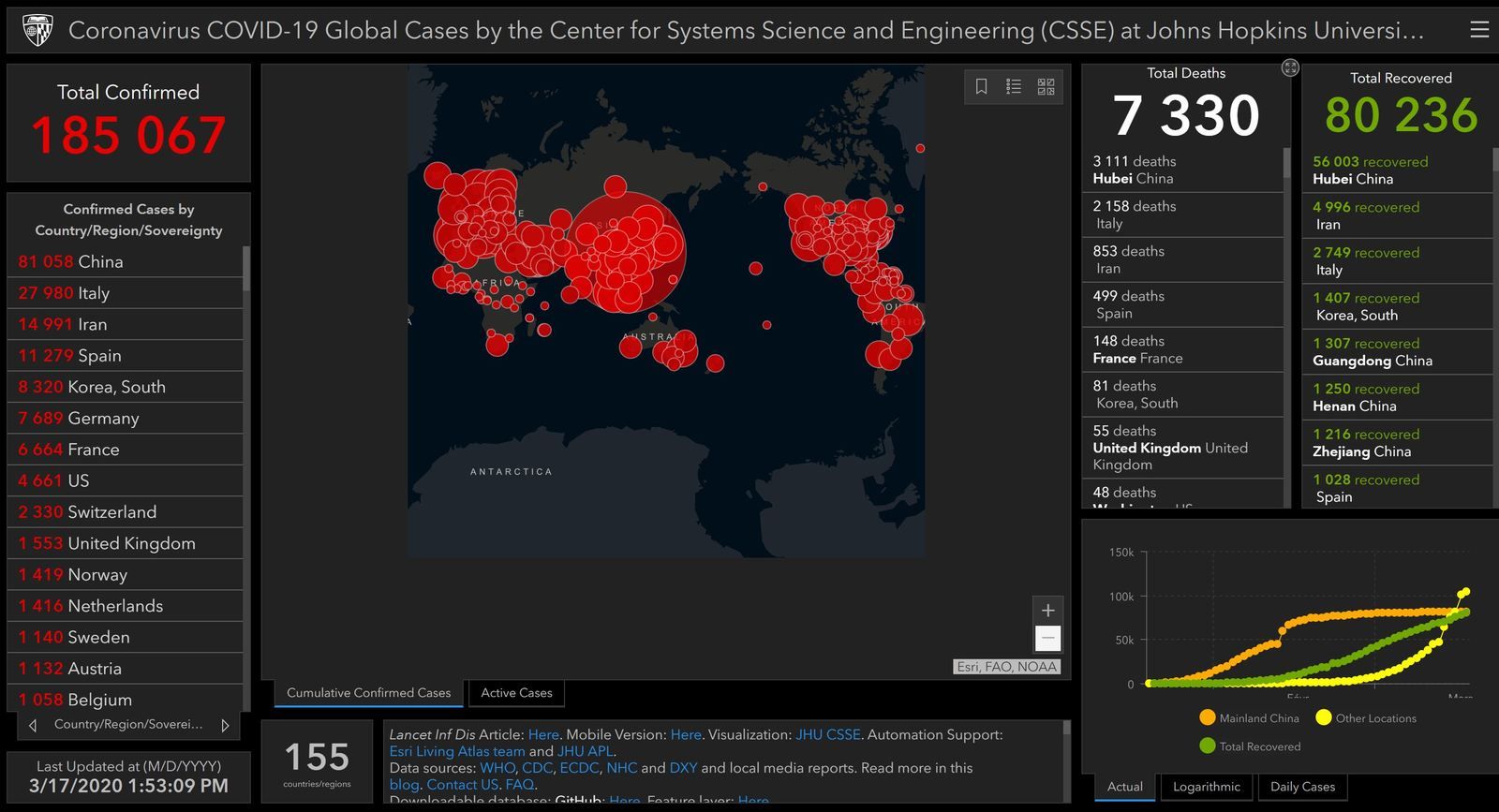Screen dimensions: 1499x812
Task: Select 1 307 recovered Guangdong China entry
Action: click(1399, 351)
